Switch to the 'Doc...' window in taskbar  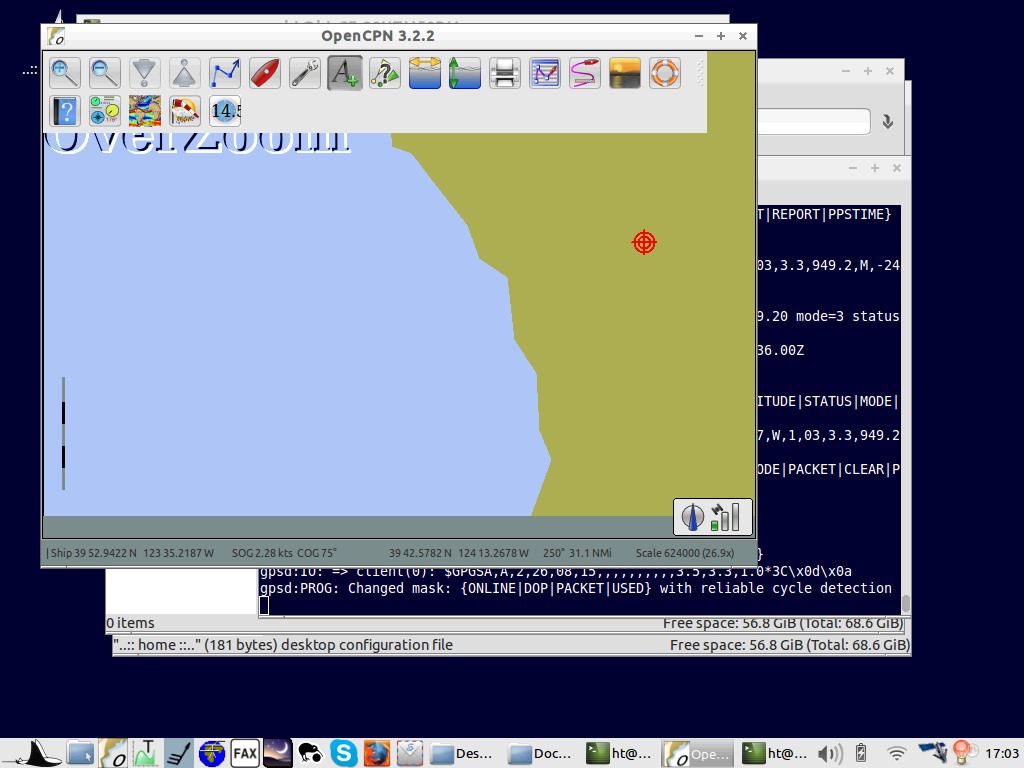[x=538, y=753]
